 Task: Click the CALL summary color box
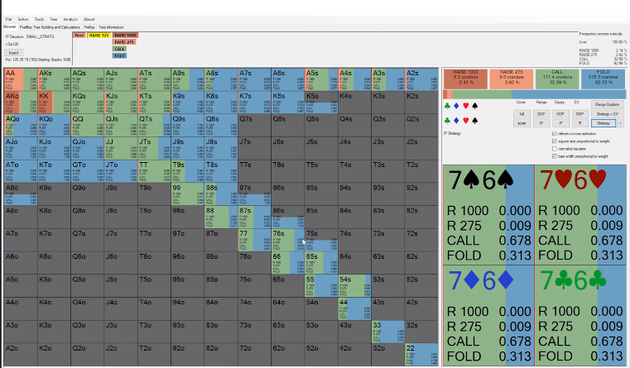(557, 79)
